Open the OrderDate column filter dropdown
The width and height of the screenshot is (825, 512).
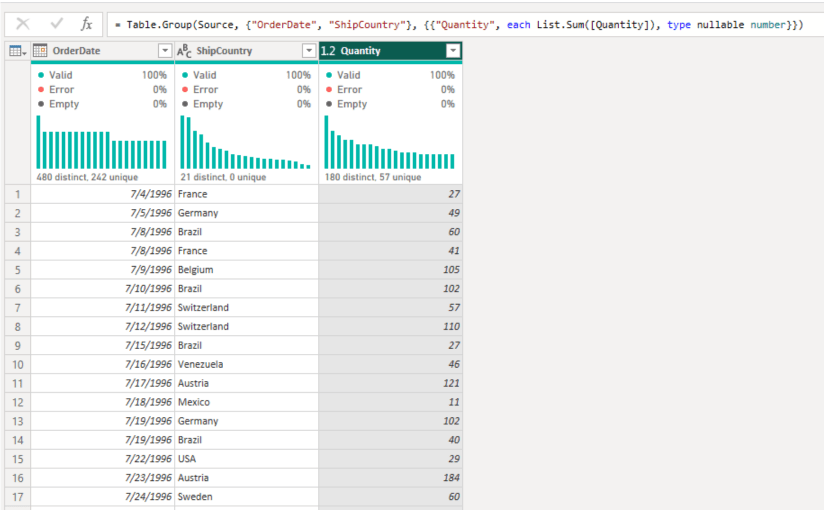point(165,51)
